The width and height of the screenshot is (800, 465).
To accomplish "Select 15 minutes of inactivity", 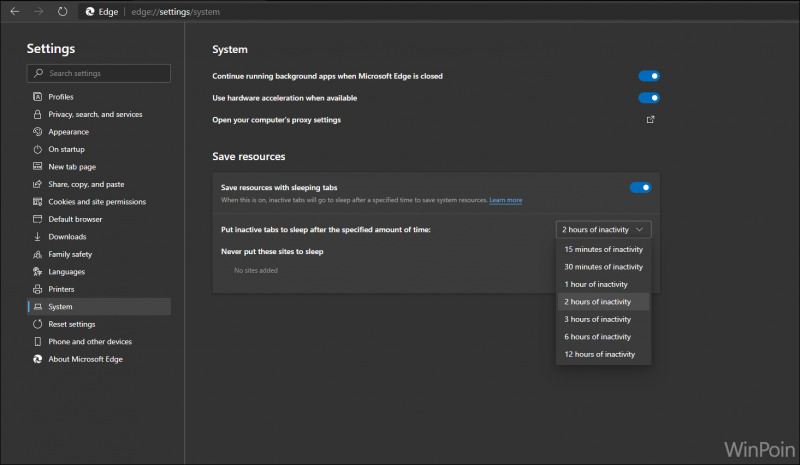I will click(x=604, y=249).
